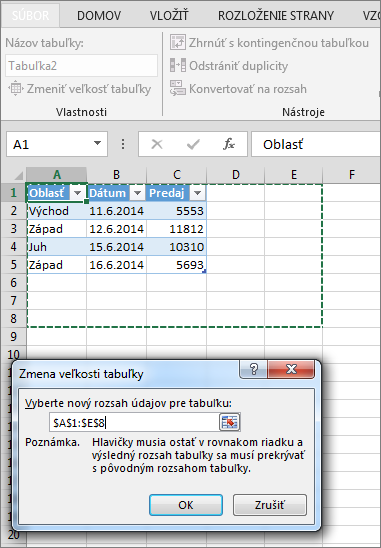Select row 6 header
The height and width of the screenshot is (548, 381).
tap(13, 283)
